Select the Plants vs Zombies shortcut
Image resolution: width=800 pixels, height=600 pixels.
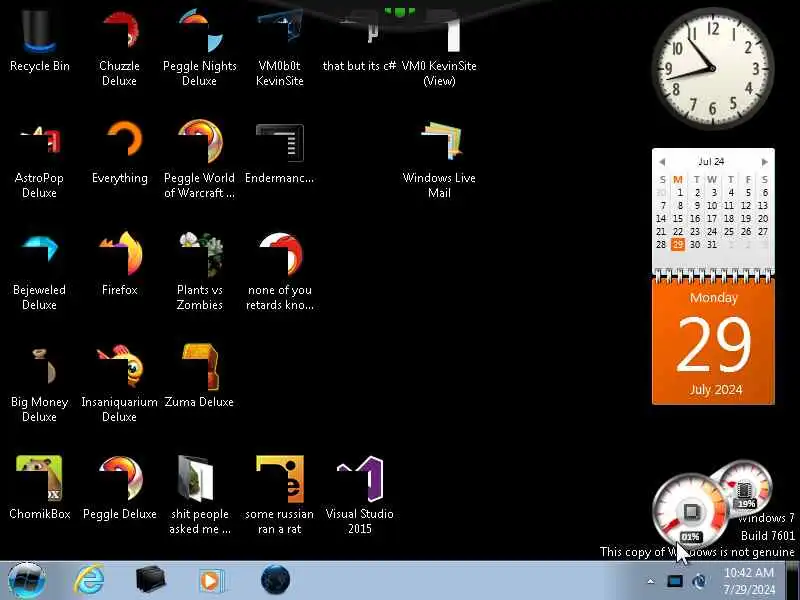tap(199, 270)
